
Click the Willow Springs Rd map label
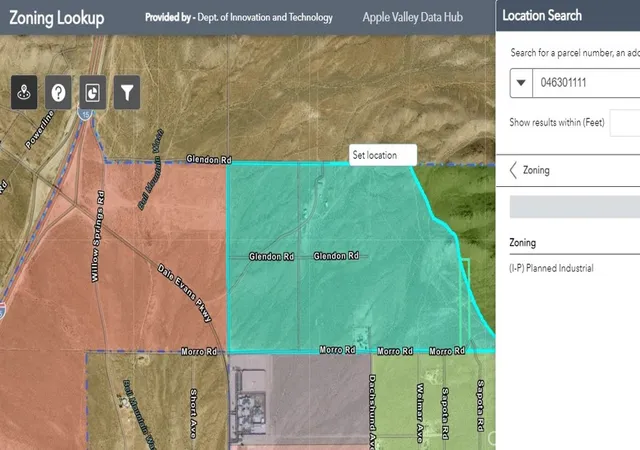point(98,236)
